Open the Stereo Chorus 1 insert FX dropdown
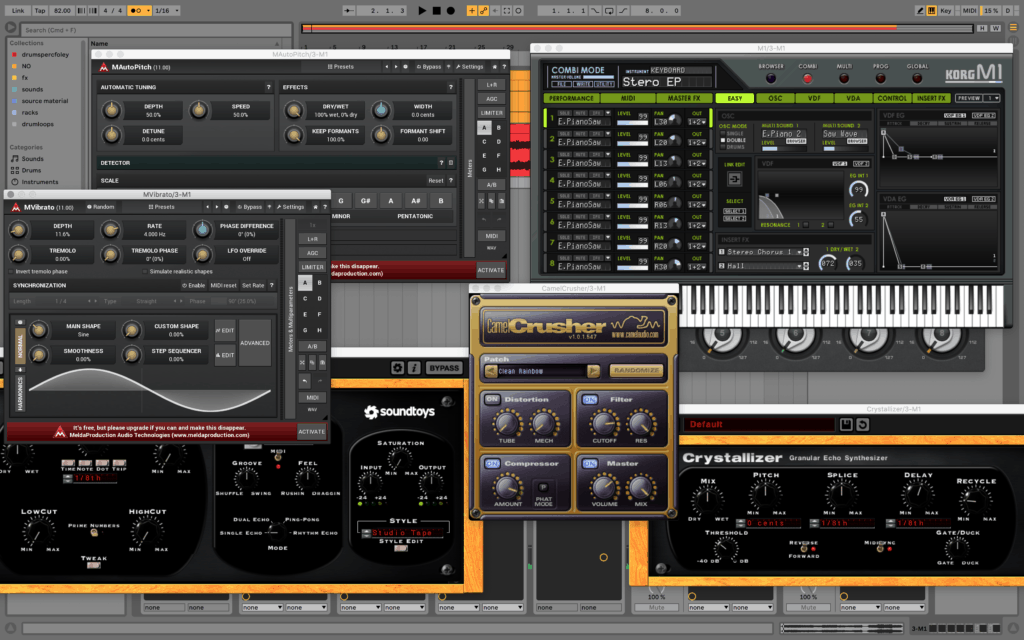The height and width of the screenshot is (640, 1024). [x=764, y=252]
